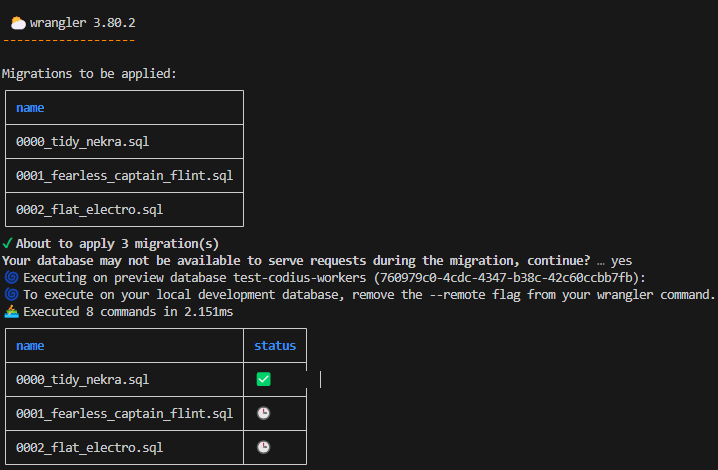The height and width of the screenshot is (470, 718).
Task: Click the clock status for 0001_fearless_captain_flint.sql
Action: pos(263,413)
